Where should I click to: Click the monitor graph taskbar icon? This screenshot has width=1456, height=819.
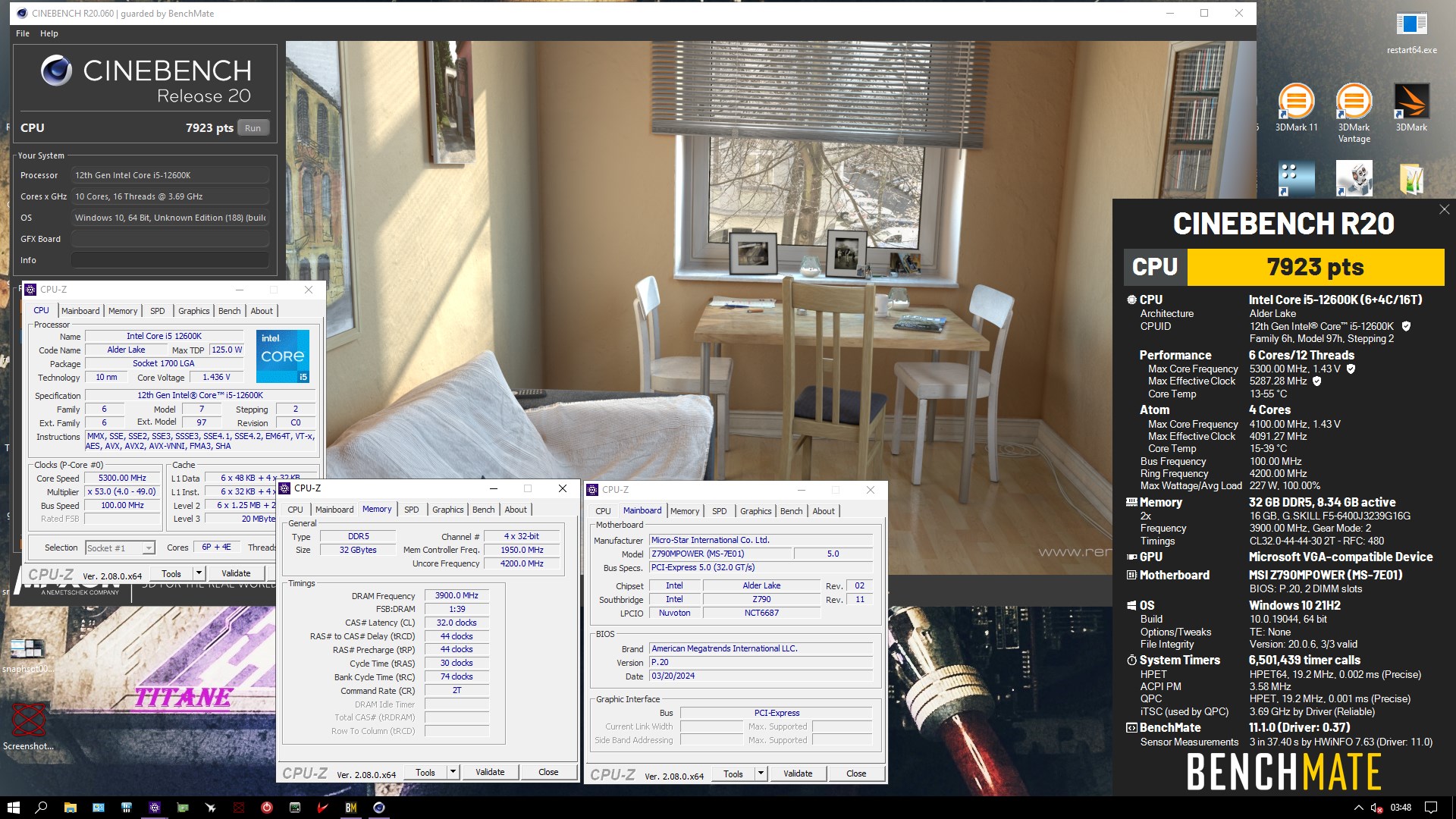294,808
